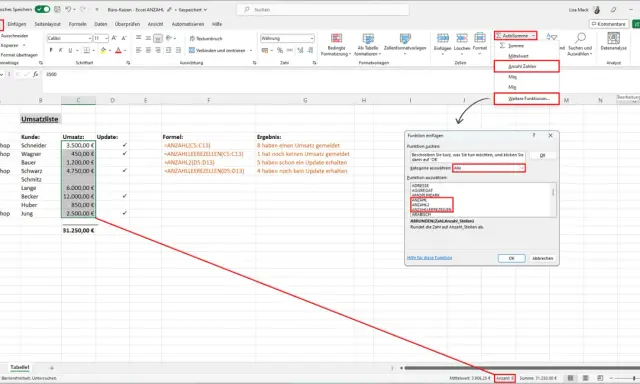Open the font color dropdown arrow
640x384 pixels.
point(124,51)
